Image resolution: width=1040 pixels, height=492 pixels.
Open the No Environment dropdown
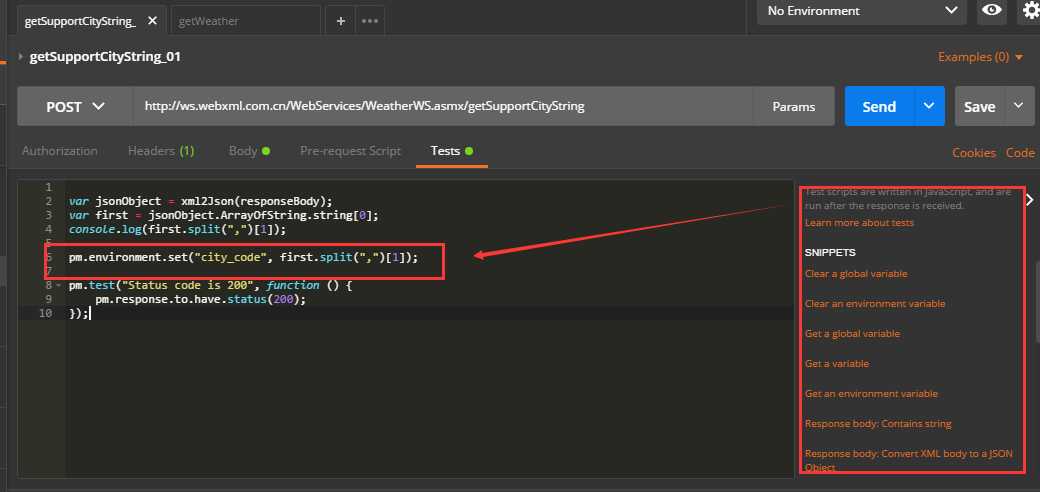(862, 11)
